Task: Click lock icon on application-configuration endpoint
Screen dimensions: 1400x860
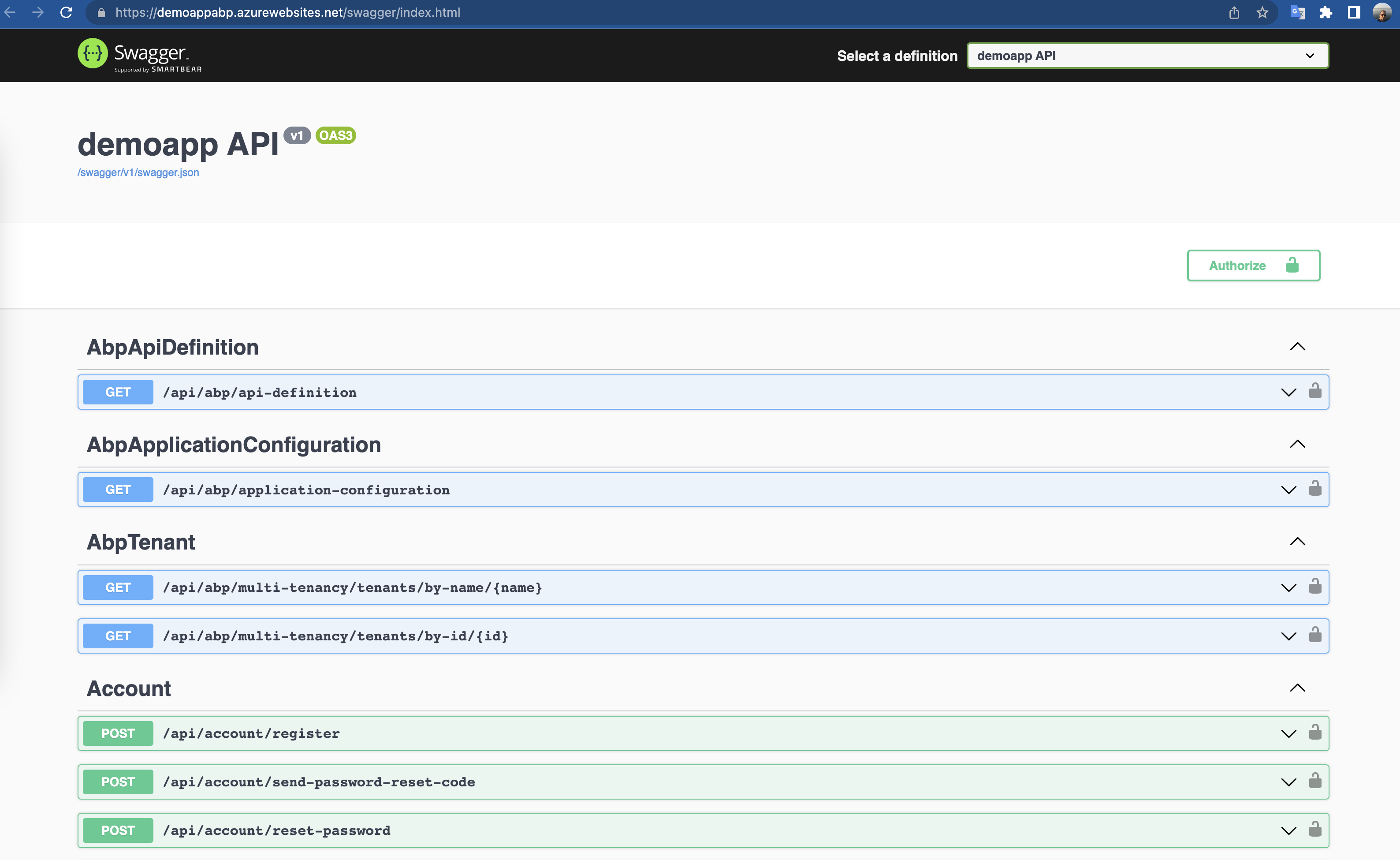Action: click(1315, 489)
